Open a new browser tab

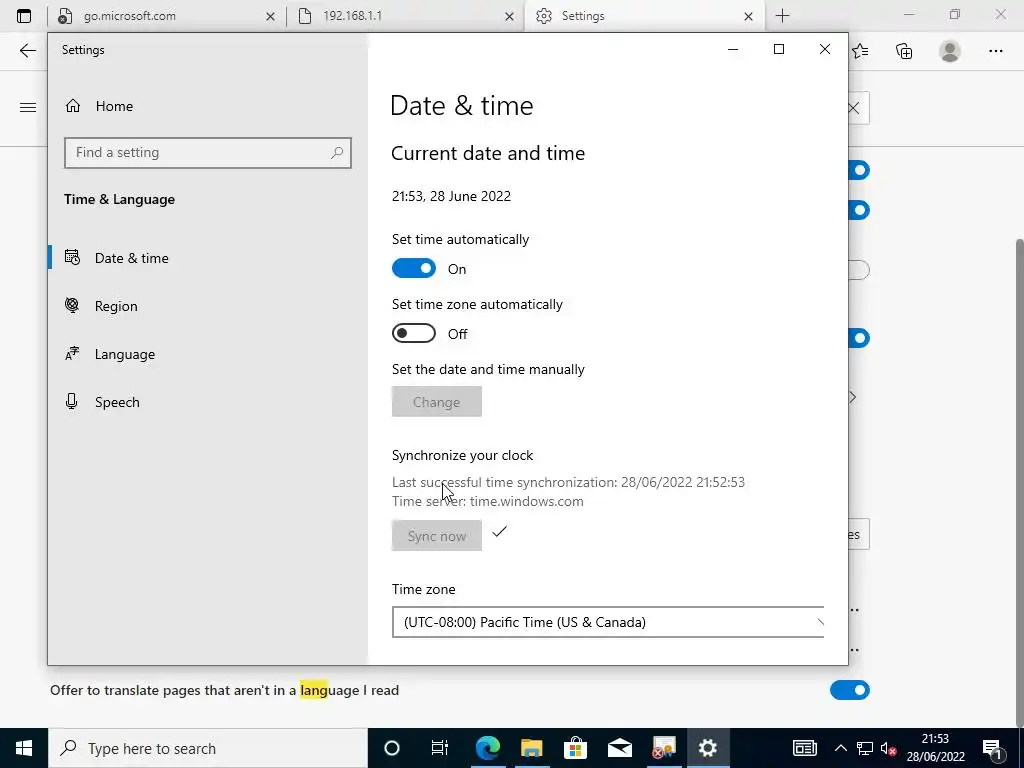click(782, 16)
